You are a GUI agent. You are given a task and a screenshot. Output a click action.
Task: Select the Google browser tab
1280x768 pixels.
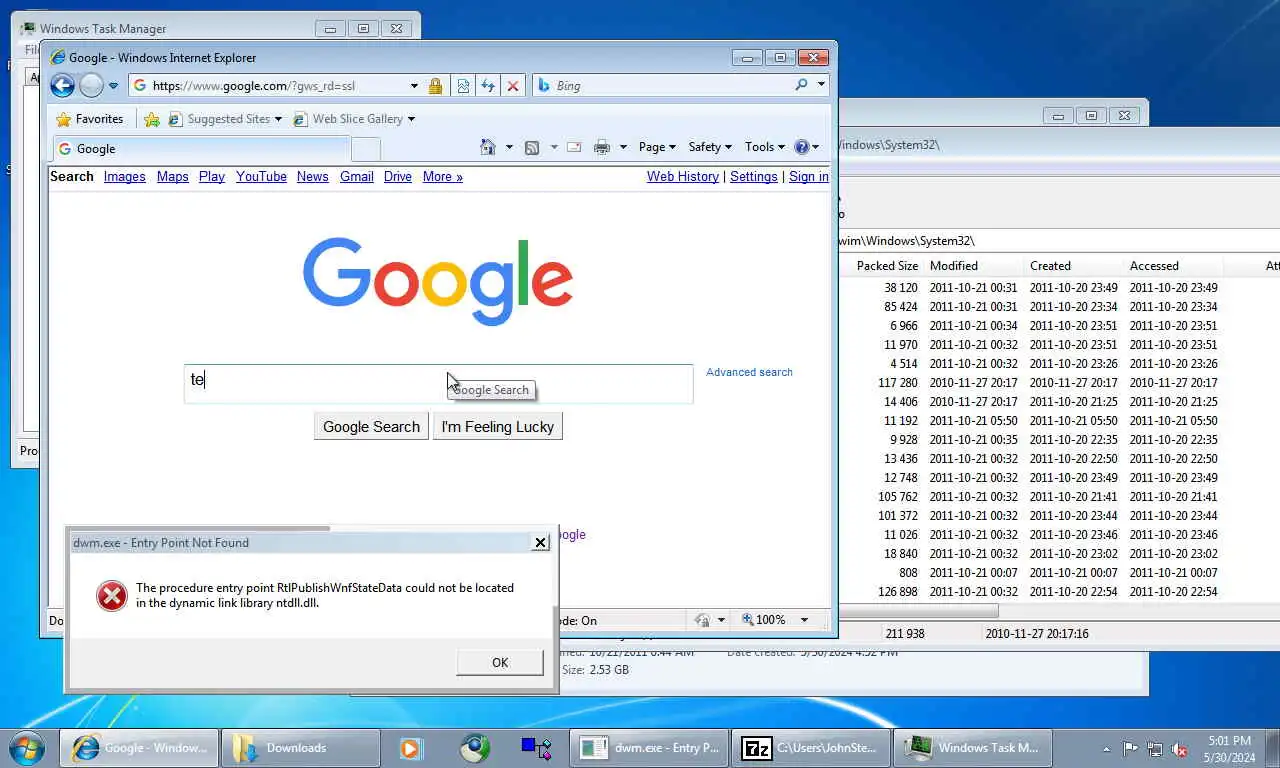click(x=200, y=149)
